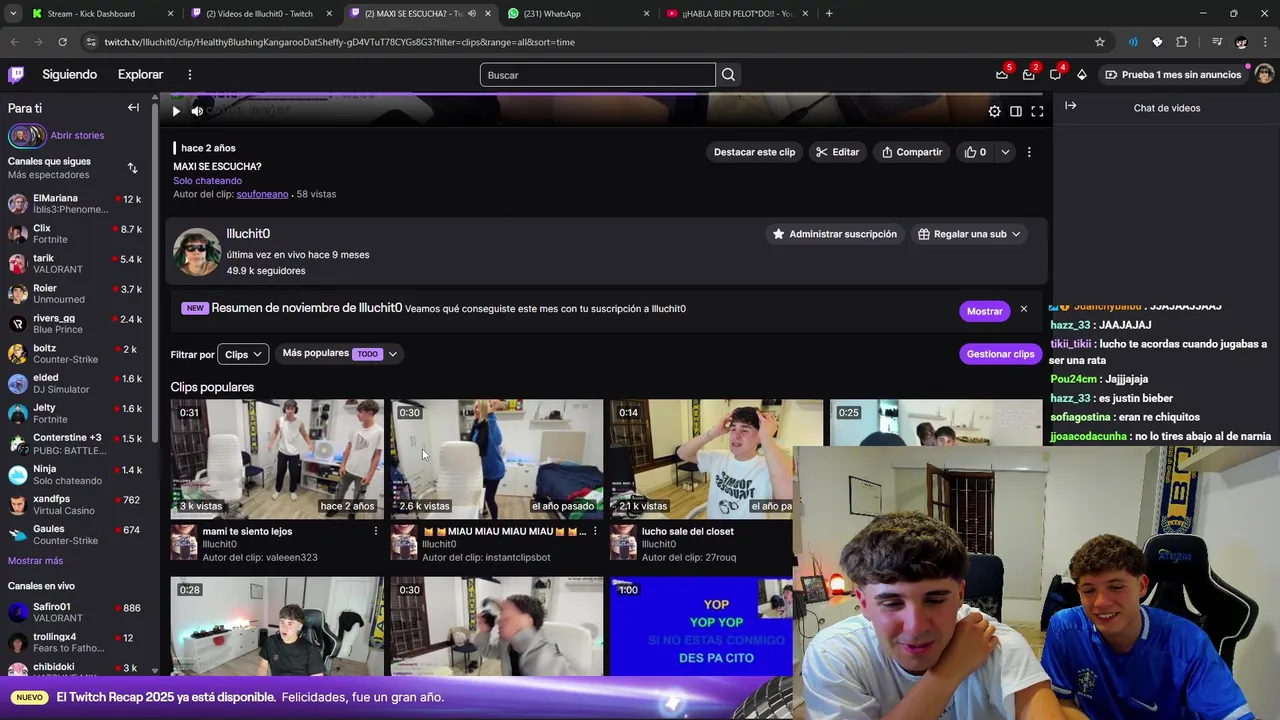Screen dimensions: 1280x720
Task: Share the clip via Compartir
Action: [911, 152]
